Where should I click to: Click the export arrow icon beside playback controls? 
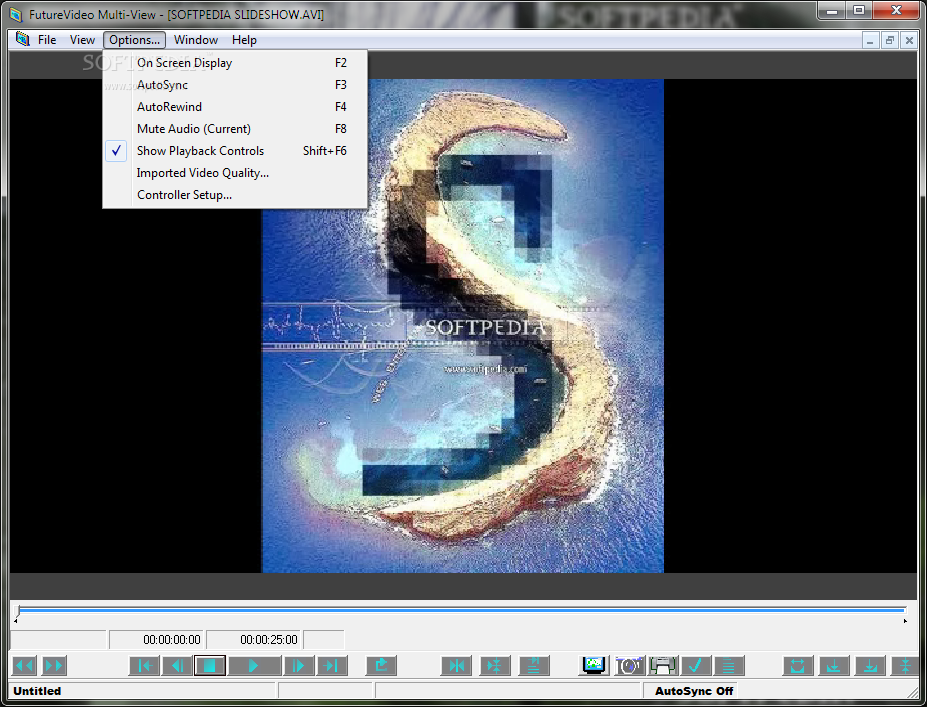tap(381, 666)
